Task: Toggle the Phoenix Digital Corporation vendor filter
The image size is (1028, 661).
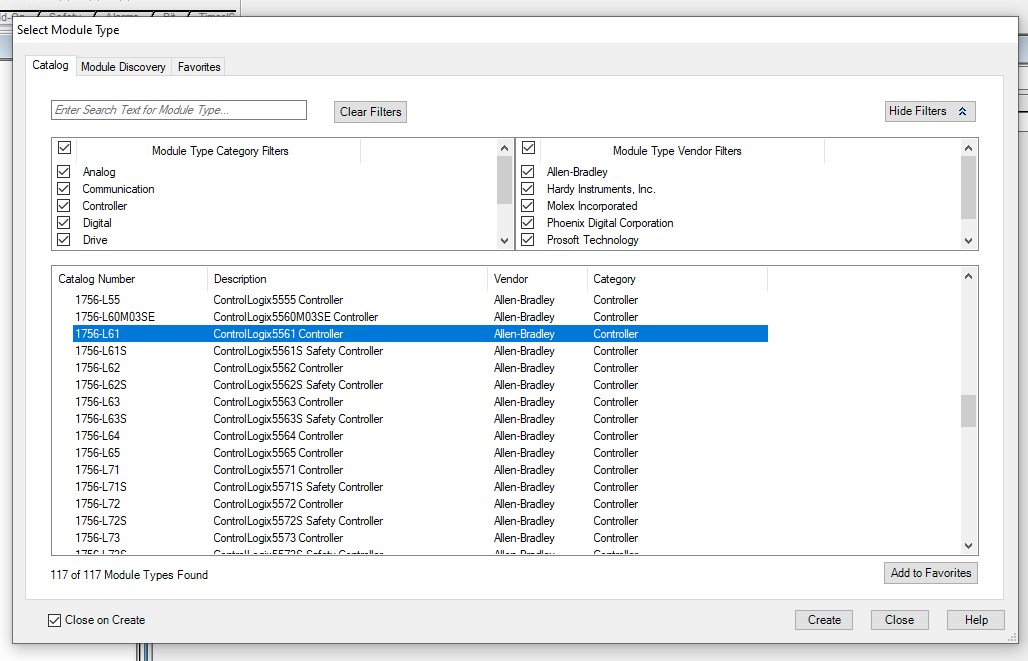Action: pyautogui.click(x=528, y=223)
